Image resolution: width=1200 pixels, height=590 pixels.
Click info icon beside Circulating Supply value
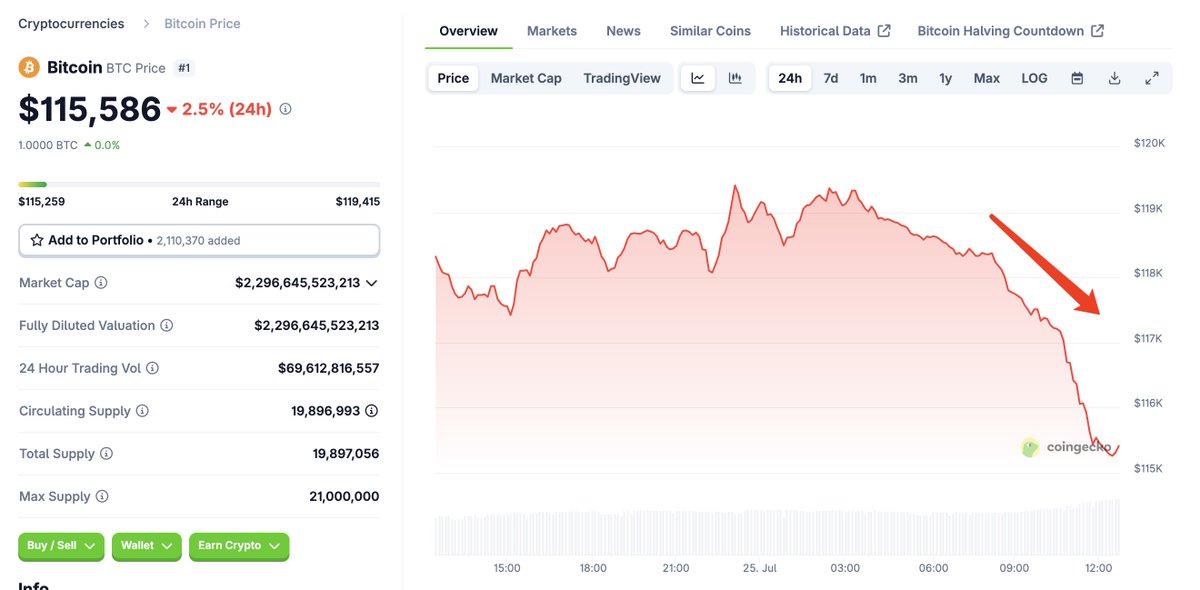372,411
